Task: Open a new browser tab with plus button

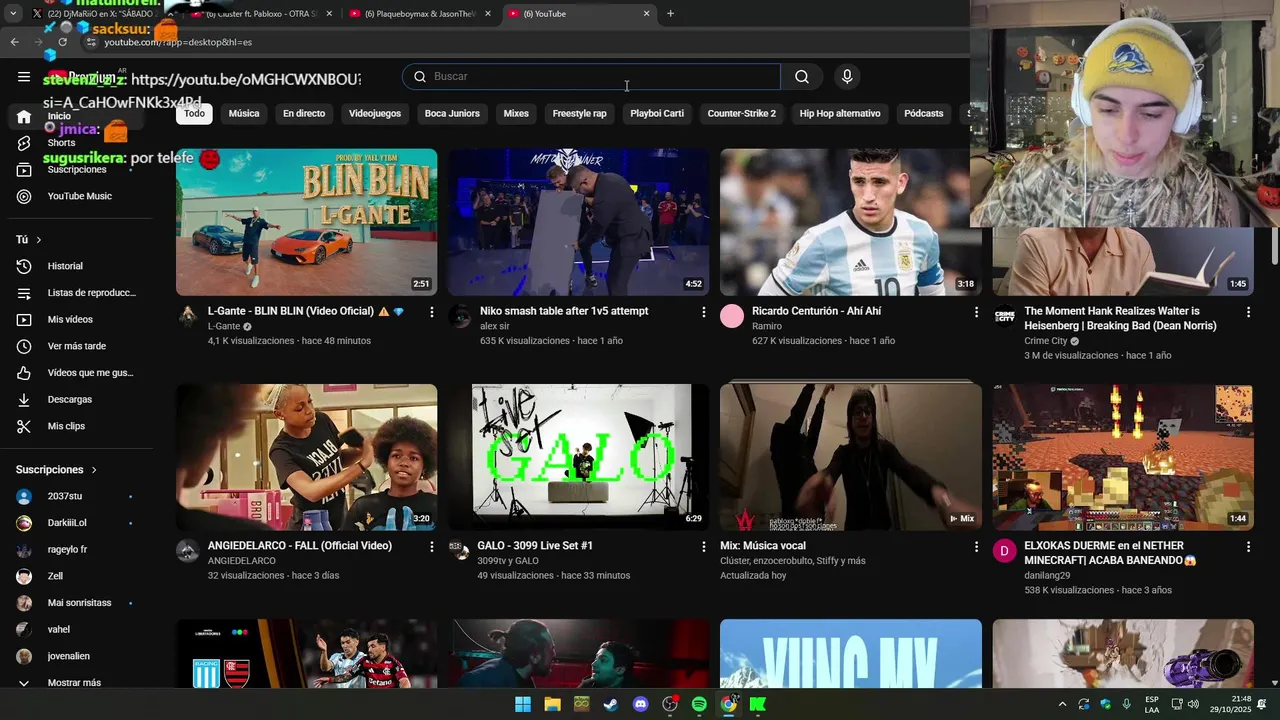Action: 670,14
